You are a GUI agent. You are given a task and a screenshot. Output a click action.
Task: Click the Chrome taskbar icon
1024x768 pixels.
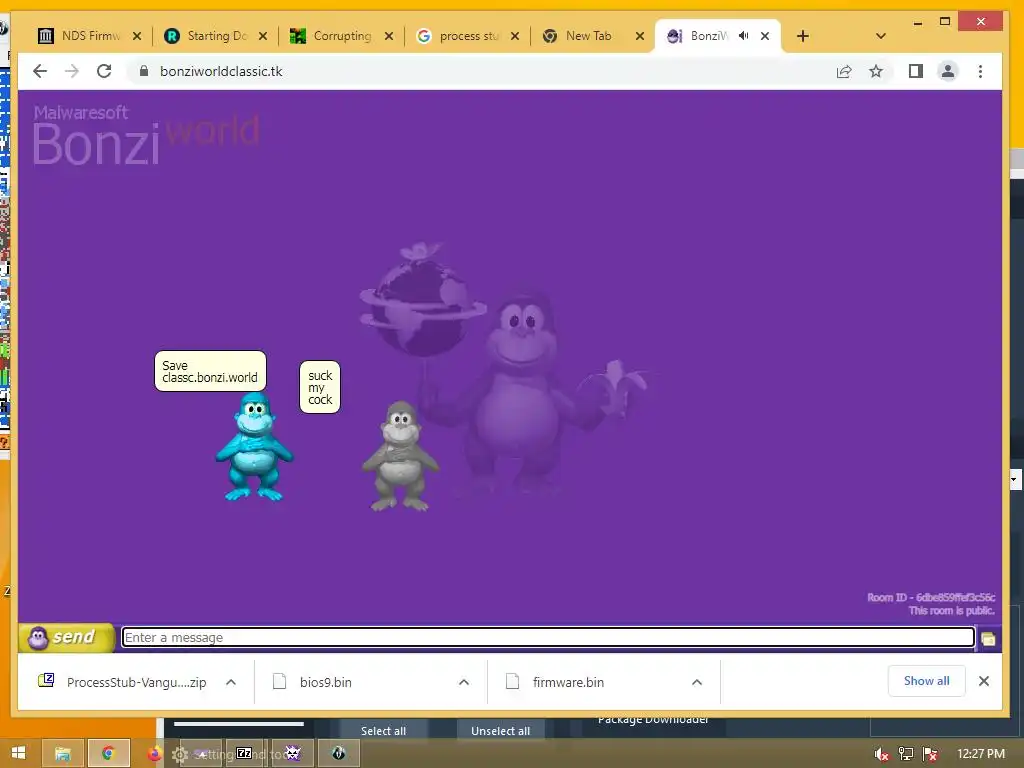click(x=108, y=754)
